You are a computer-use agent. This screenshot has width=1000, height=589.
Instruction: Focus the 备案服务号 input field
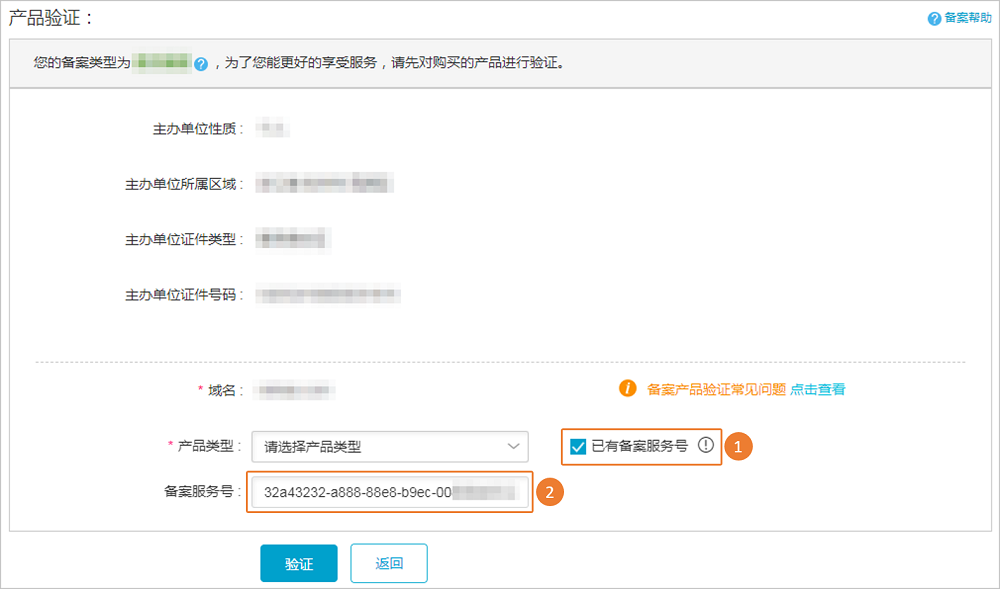click(x=390, y=493)
